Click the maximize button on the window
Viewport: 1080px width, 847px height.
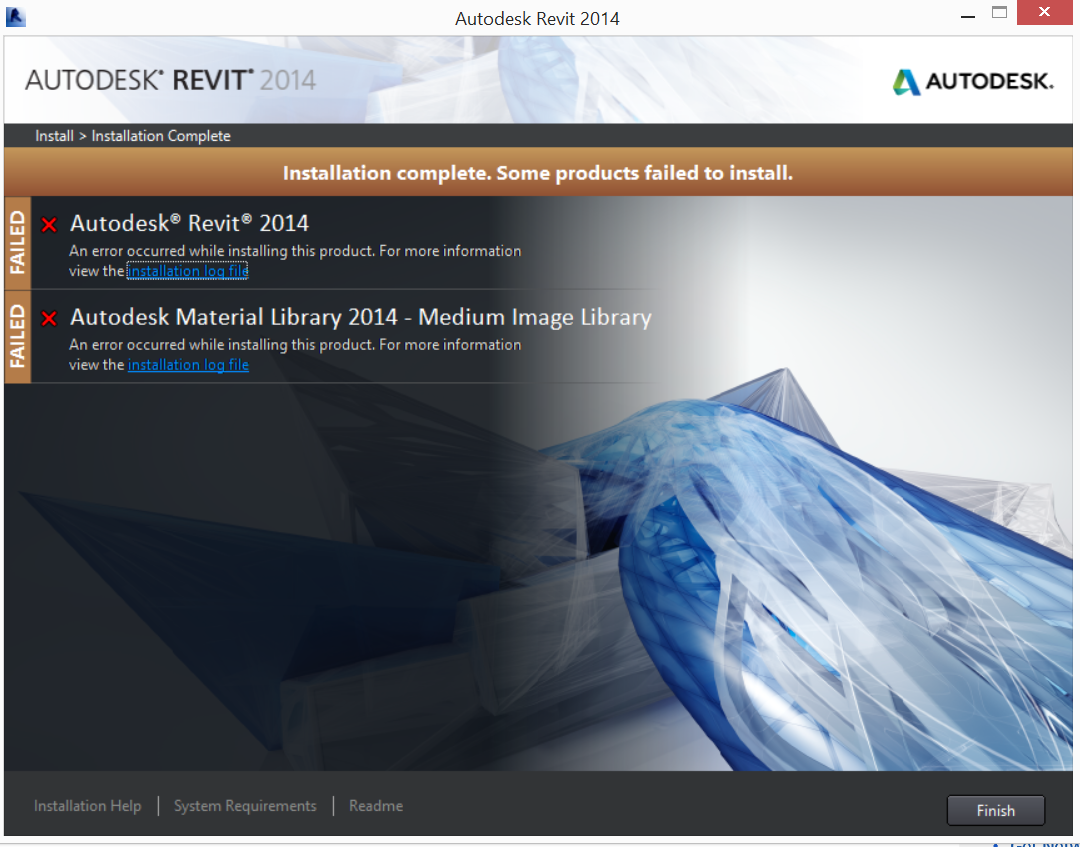point(999,12)
